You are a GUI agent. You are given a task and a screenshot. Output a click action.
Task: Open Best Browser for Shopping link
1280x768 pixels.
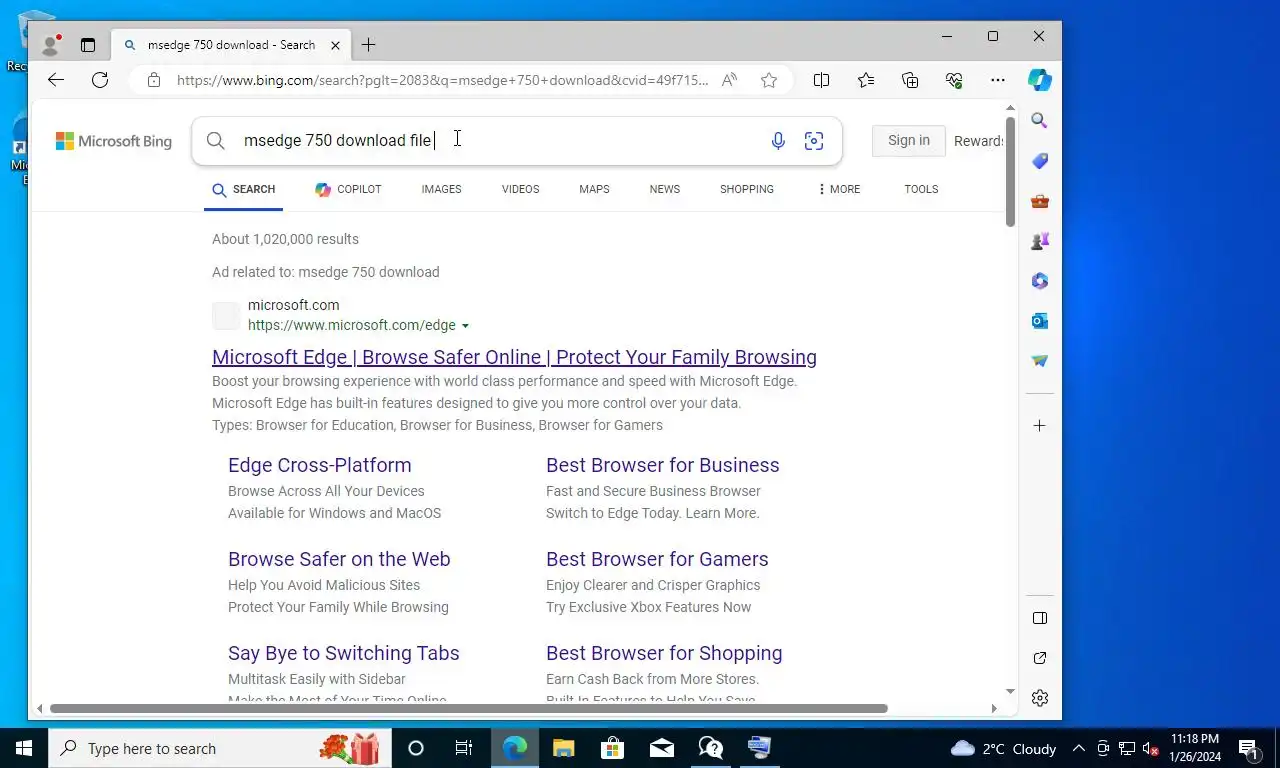pos(664,653)
